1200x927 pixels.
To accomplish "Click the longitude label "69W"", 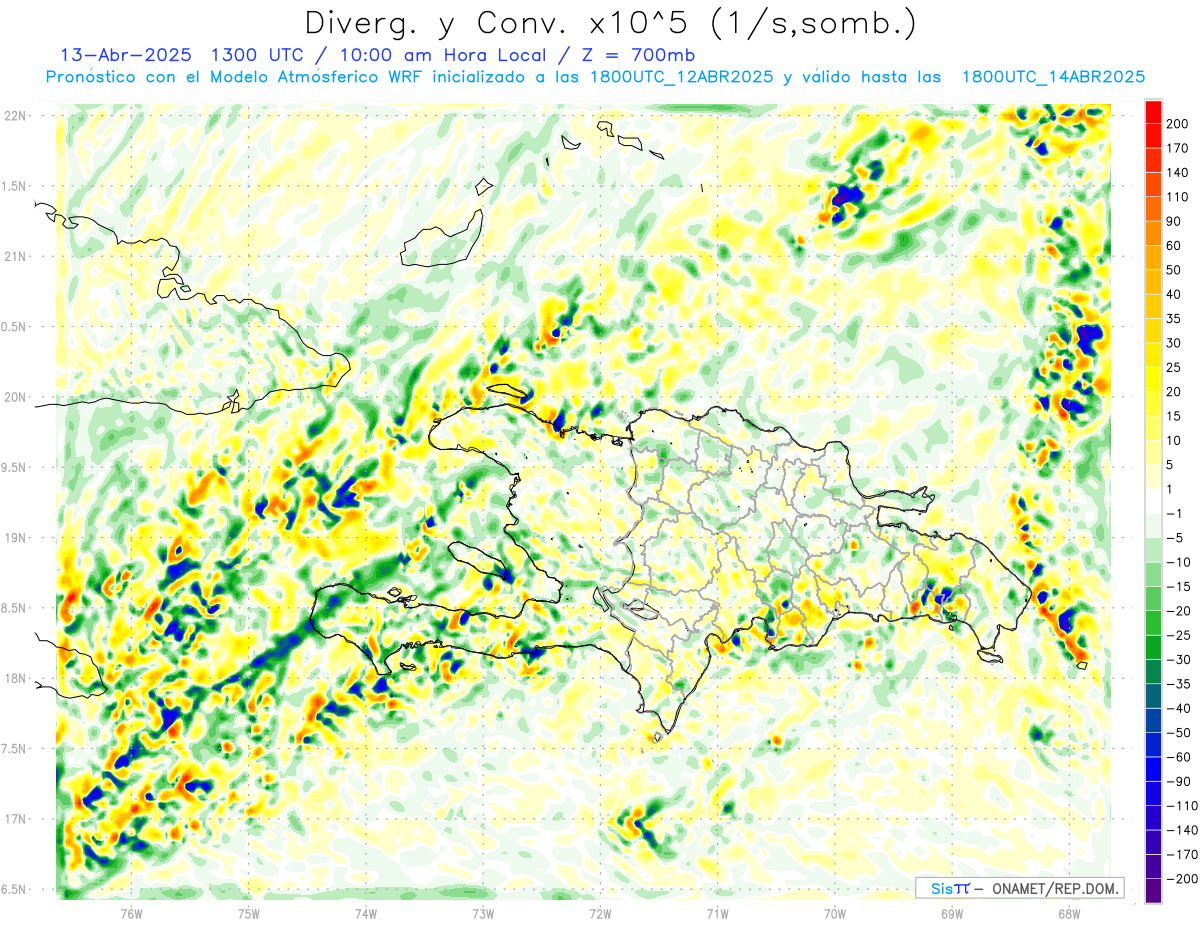I will 952,914.
